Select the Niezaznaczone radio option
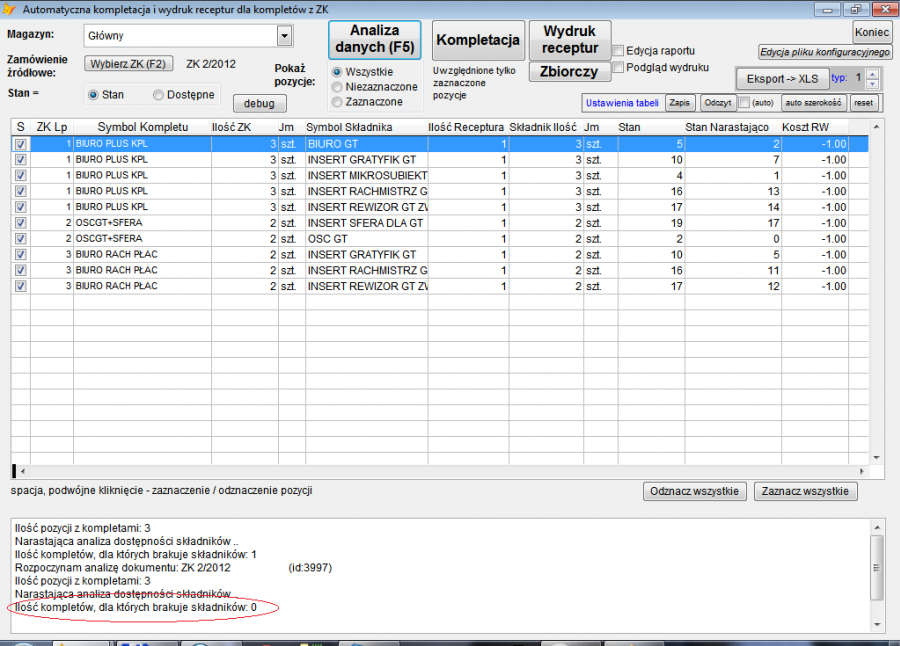 click(337, 87)
